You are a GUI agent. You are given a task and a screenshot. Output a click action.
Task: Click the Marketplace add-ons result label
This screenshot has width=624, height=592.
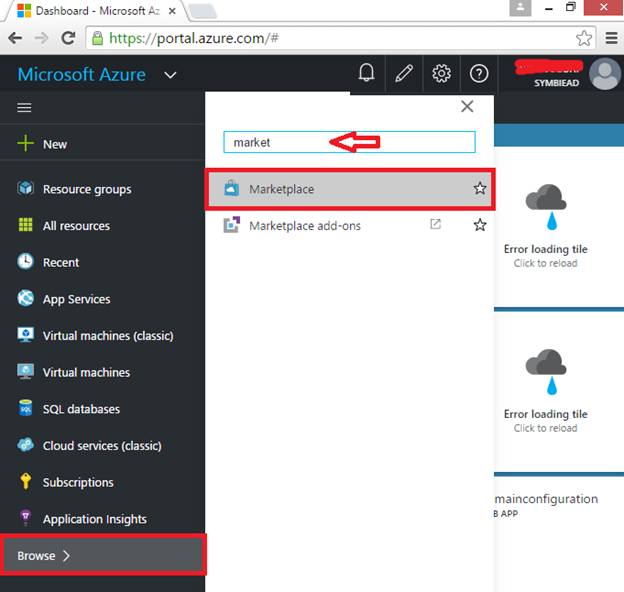pyautogui.click(x=305, y=226)
